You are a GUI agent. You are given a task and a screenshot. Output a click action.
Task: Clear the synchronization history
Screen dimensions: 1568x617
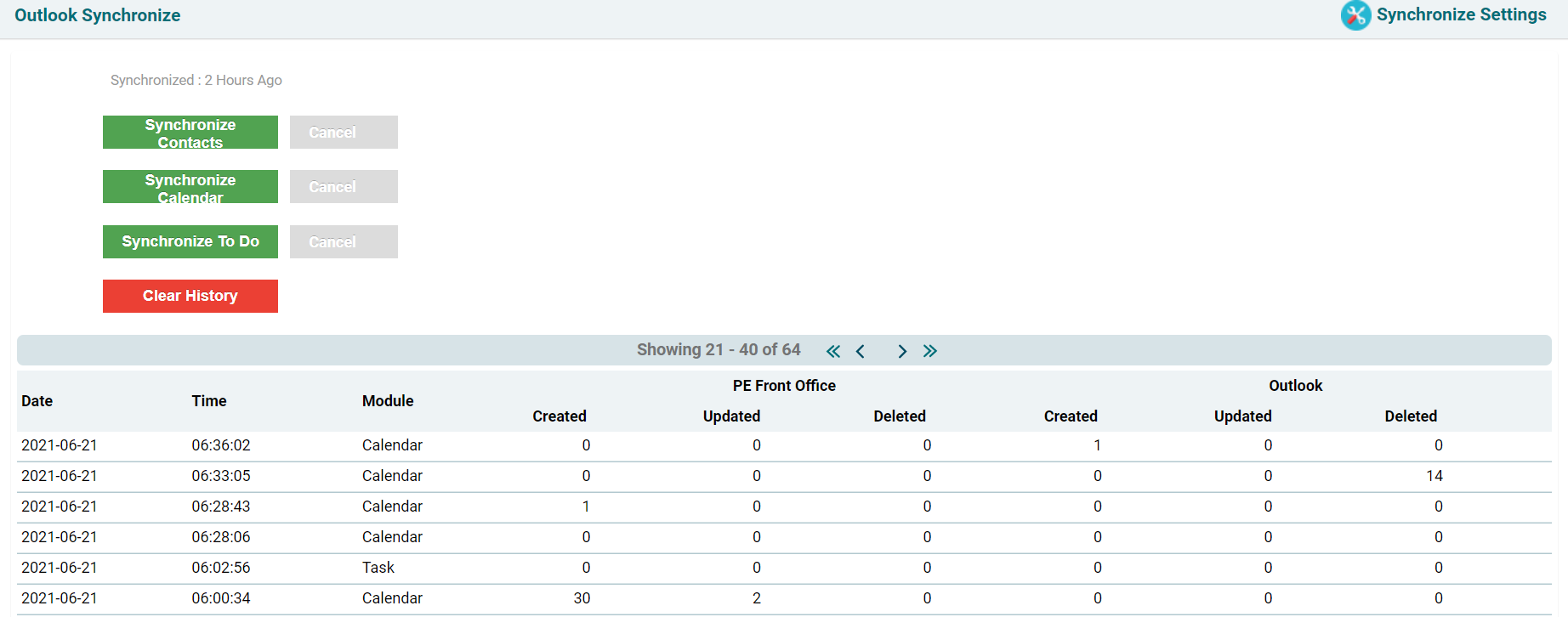[x=190, y=296]
